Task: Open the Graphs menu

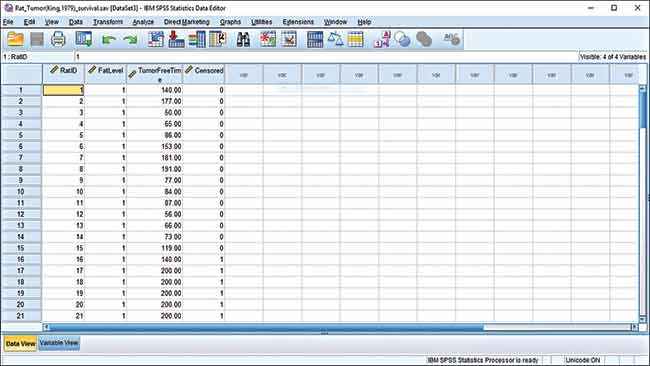Action: (x=230, y=22)
